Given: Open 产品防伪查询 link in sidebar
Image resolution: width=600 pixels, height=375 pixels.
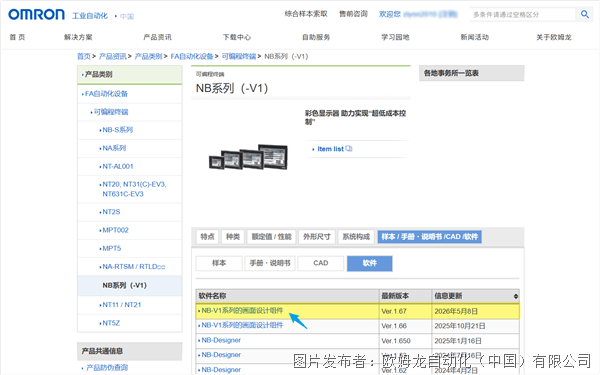Looking at the screenshot, I should click(107, 368).
